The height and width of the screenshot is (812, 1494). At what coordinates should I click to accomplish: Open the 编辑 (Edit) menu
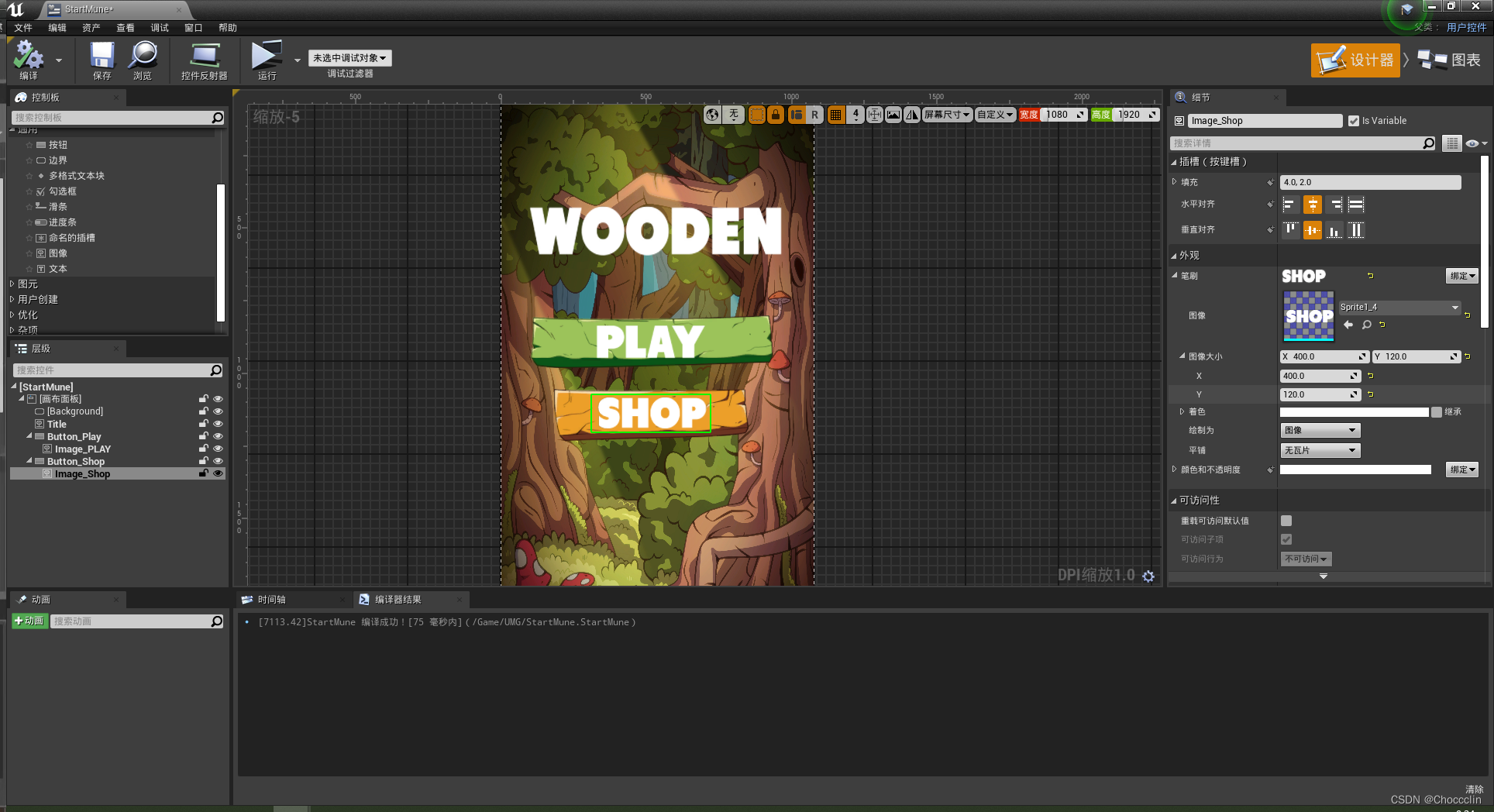coord(57,28)
